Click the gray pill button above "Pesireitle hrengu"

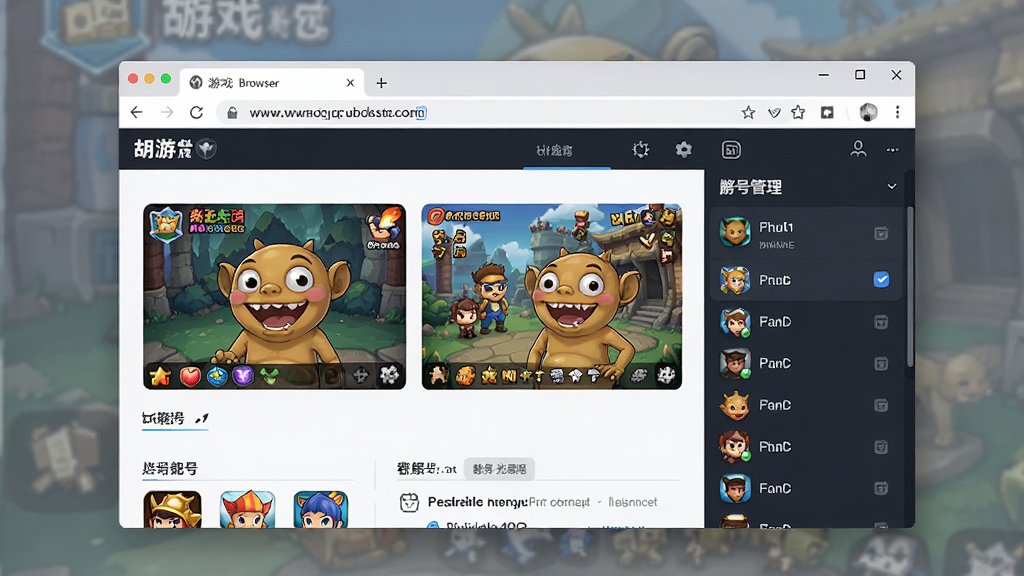[x=499, y=469]
